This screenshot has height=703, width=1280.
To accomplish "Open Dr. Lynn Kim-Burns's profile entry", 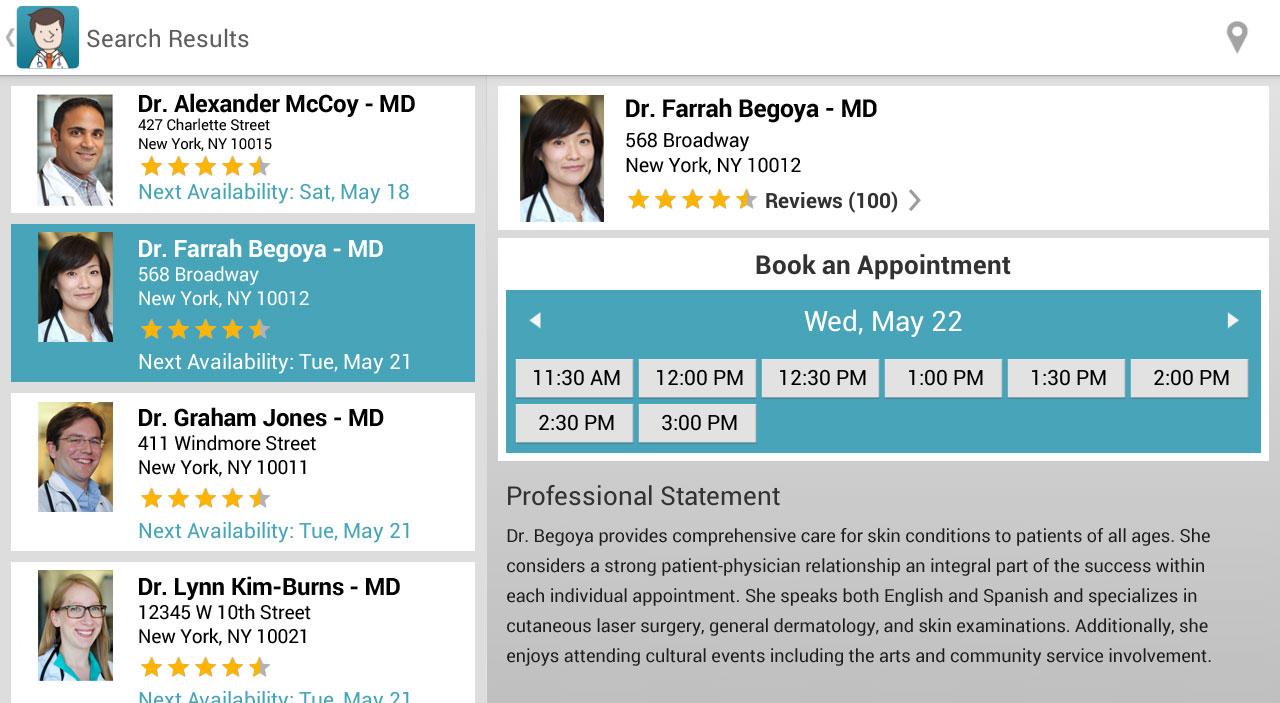I will pos(268,587).
